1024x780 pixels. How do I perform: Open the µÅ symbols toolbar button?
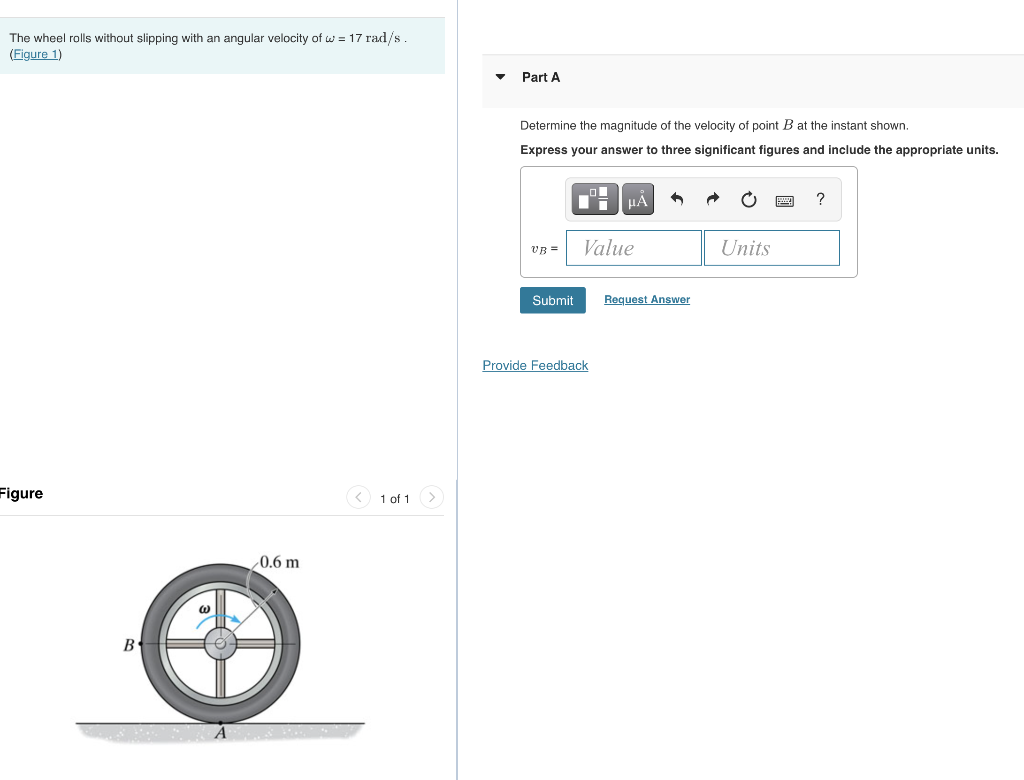637,199
